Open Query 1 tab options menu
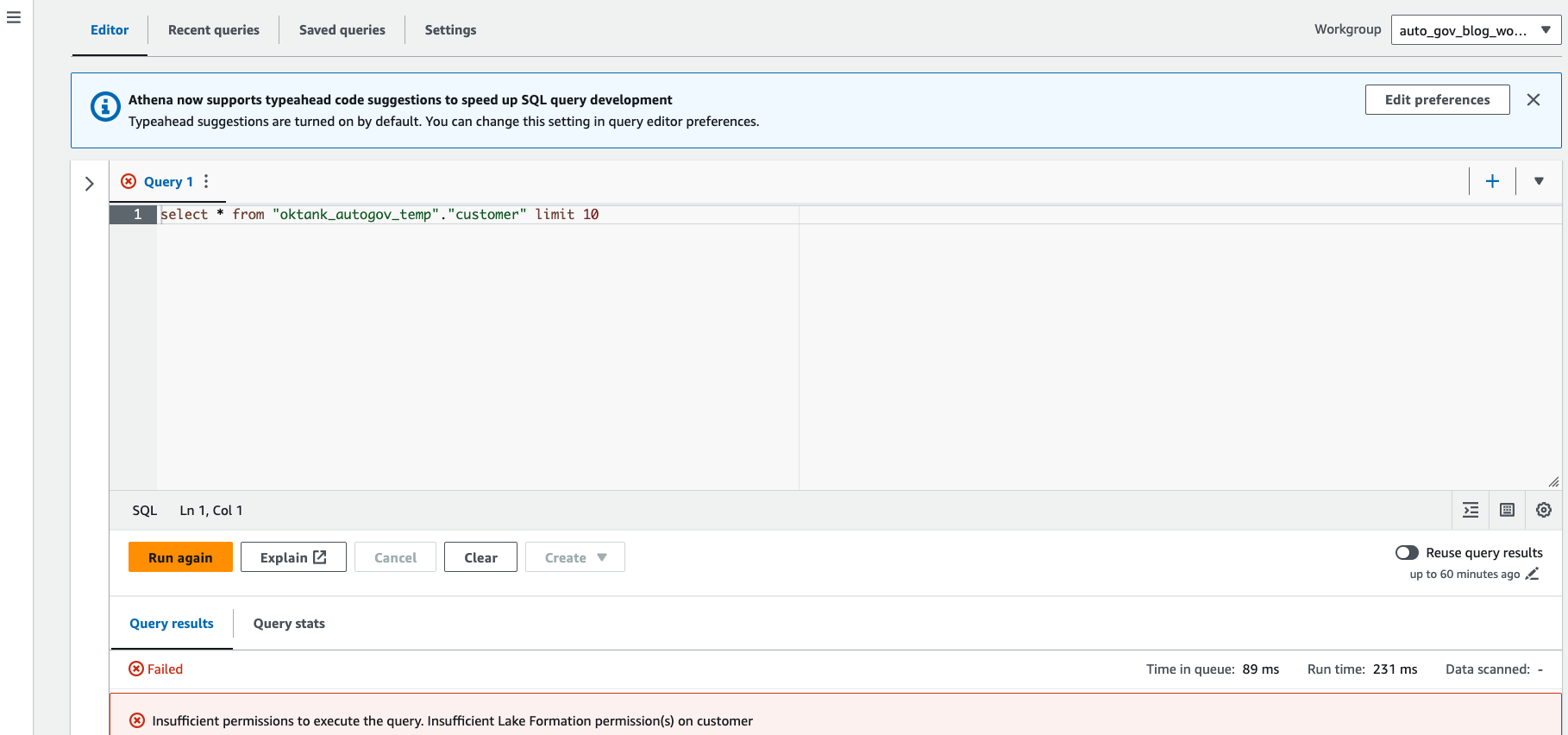This screenshot has height=735, width=1568. coord(206,181)
